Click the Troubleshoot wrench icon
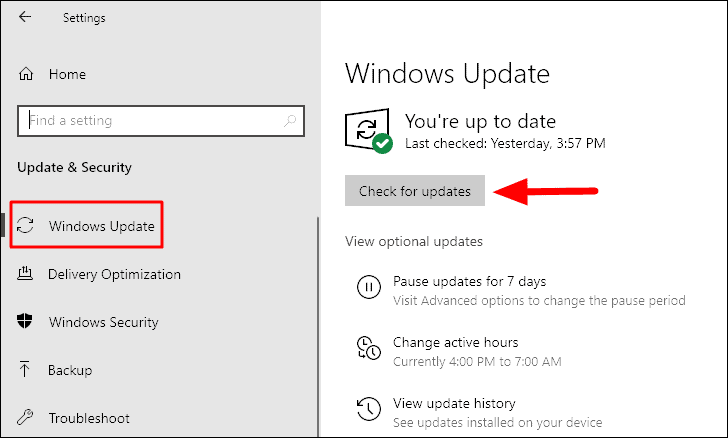This screenshot has height=438, width=728. [x=25, y=417]
